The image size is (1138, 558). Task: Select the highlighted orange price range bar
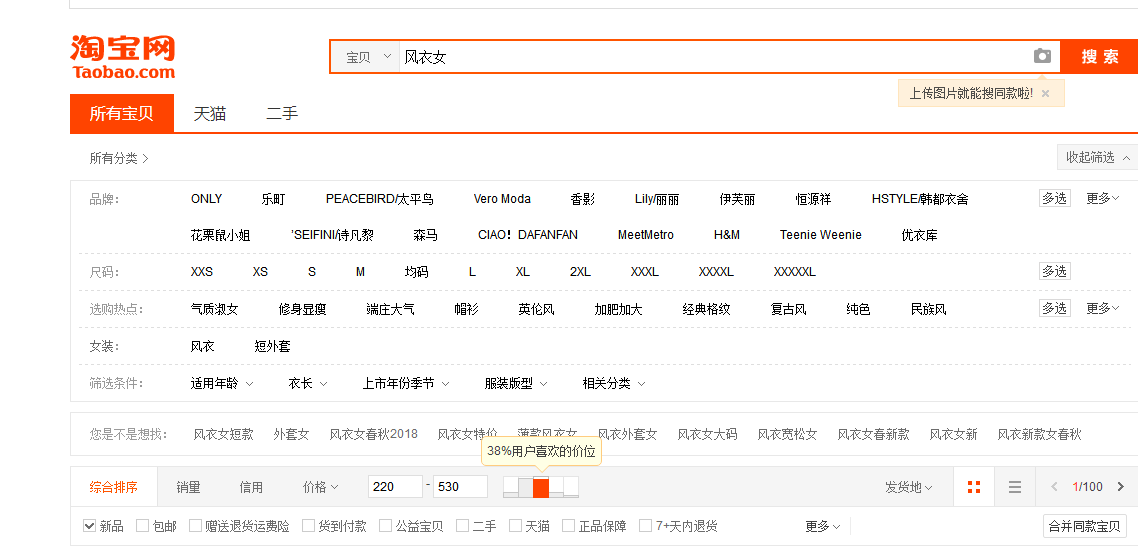(x=541, y=487)
